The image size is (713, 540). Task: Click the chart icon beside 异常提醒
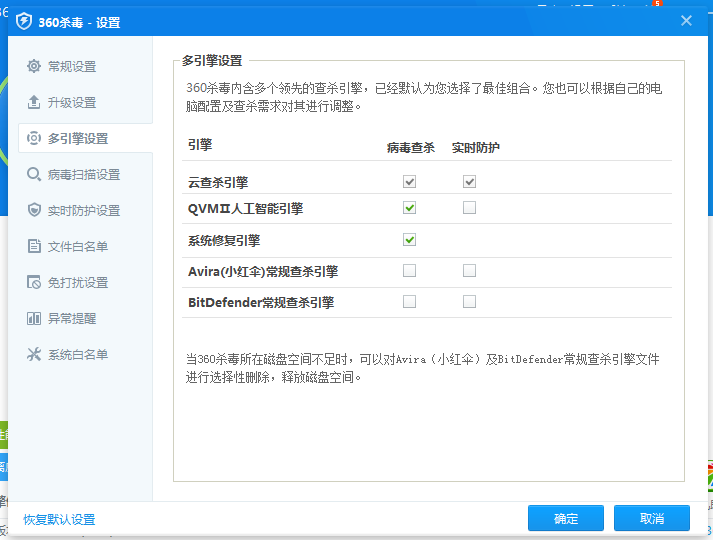(34, 318)
